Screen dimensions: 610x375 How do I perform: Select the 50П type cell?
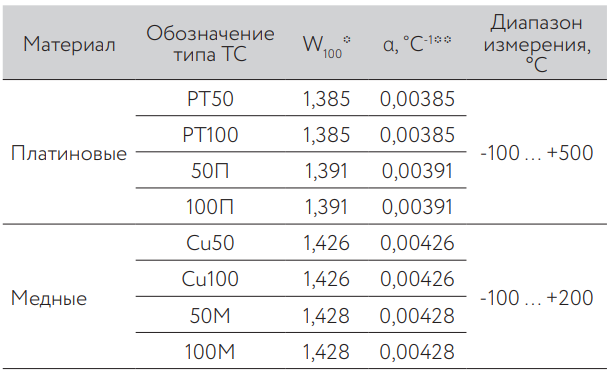tap(210, 171)
